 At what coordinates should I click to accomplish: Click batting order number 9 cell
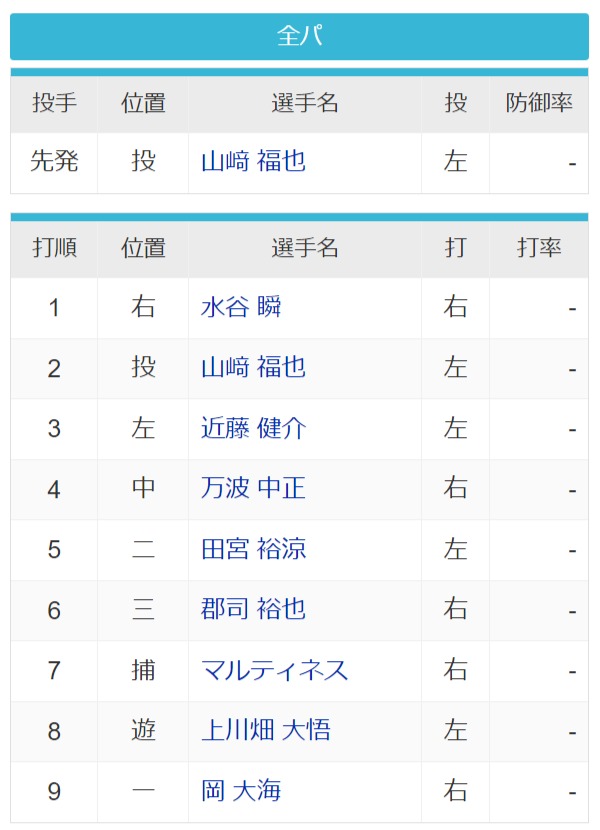coord(54,792)
